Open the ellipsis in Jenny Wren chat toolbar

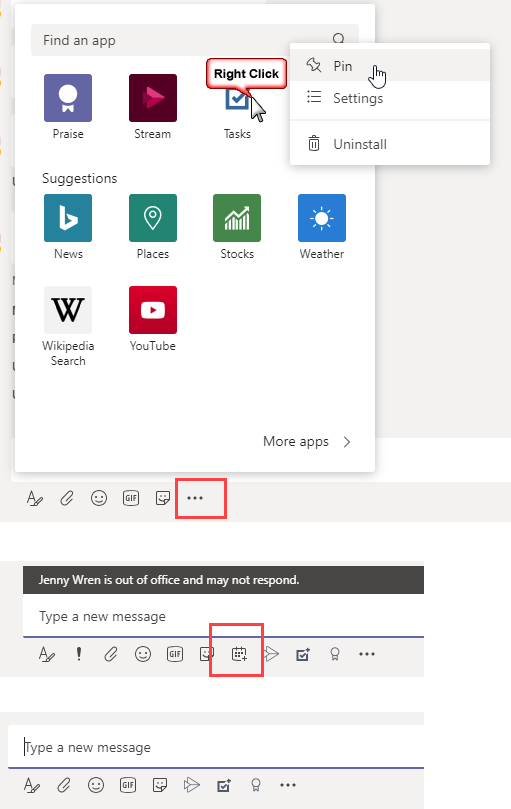coord(367,654)
